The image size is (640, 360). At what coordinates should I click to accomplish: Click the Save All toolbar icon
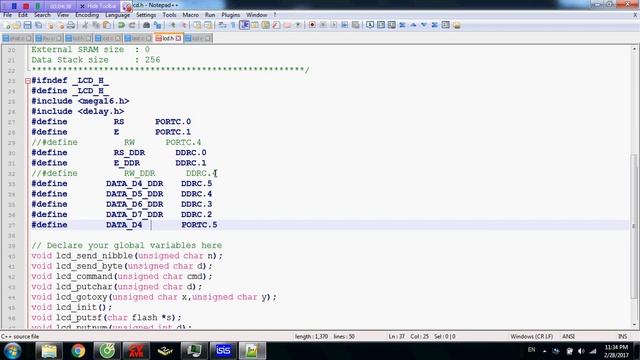(38, 25)
